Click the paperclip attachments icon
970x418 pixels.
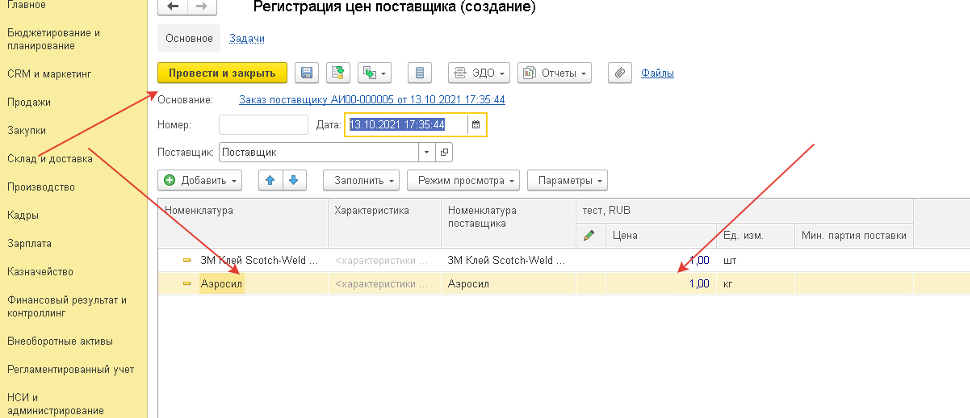click(619, 73)
